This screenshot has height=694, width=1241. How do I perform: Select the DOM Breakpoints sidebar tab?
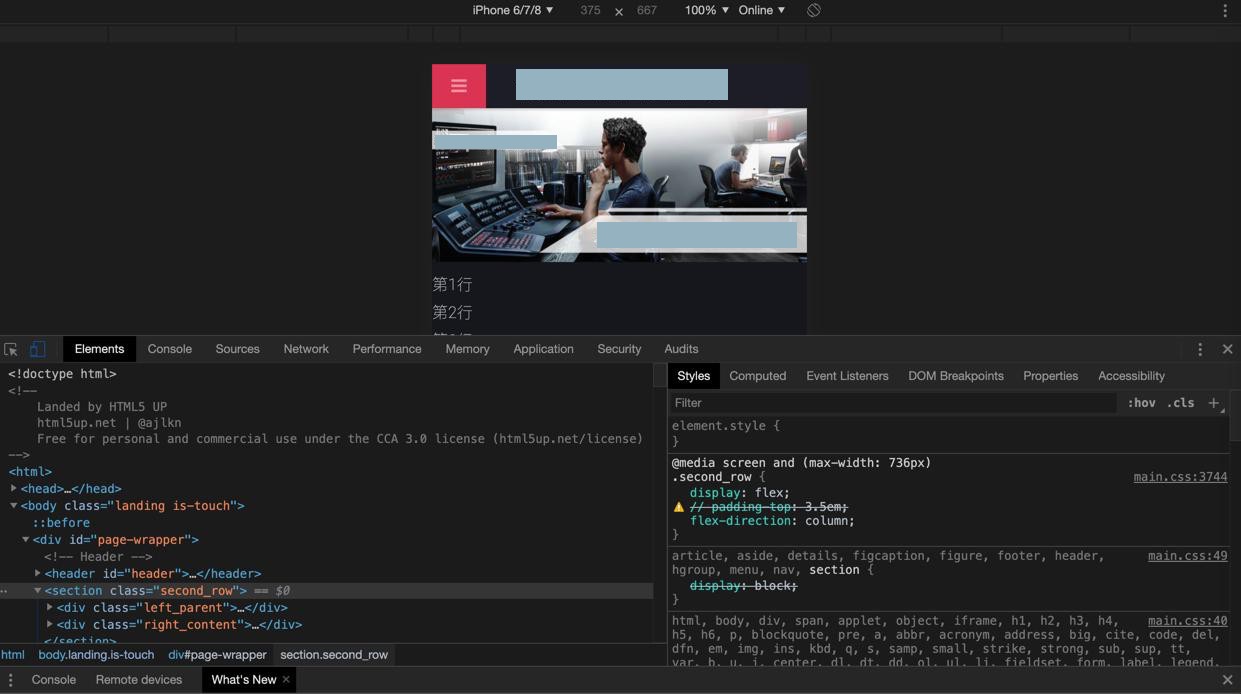(955, 376)
